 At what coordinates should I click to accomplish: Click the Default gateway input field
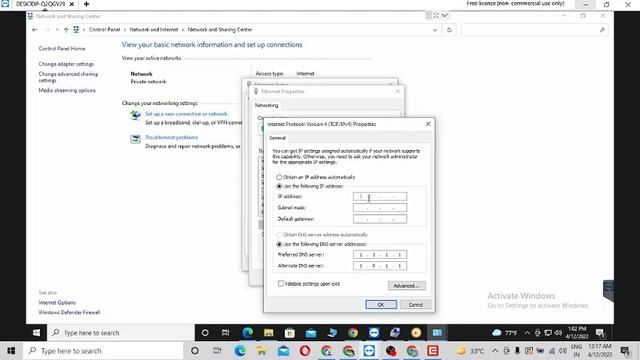(x=380, y=219)
